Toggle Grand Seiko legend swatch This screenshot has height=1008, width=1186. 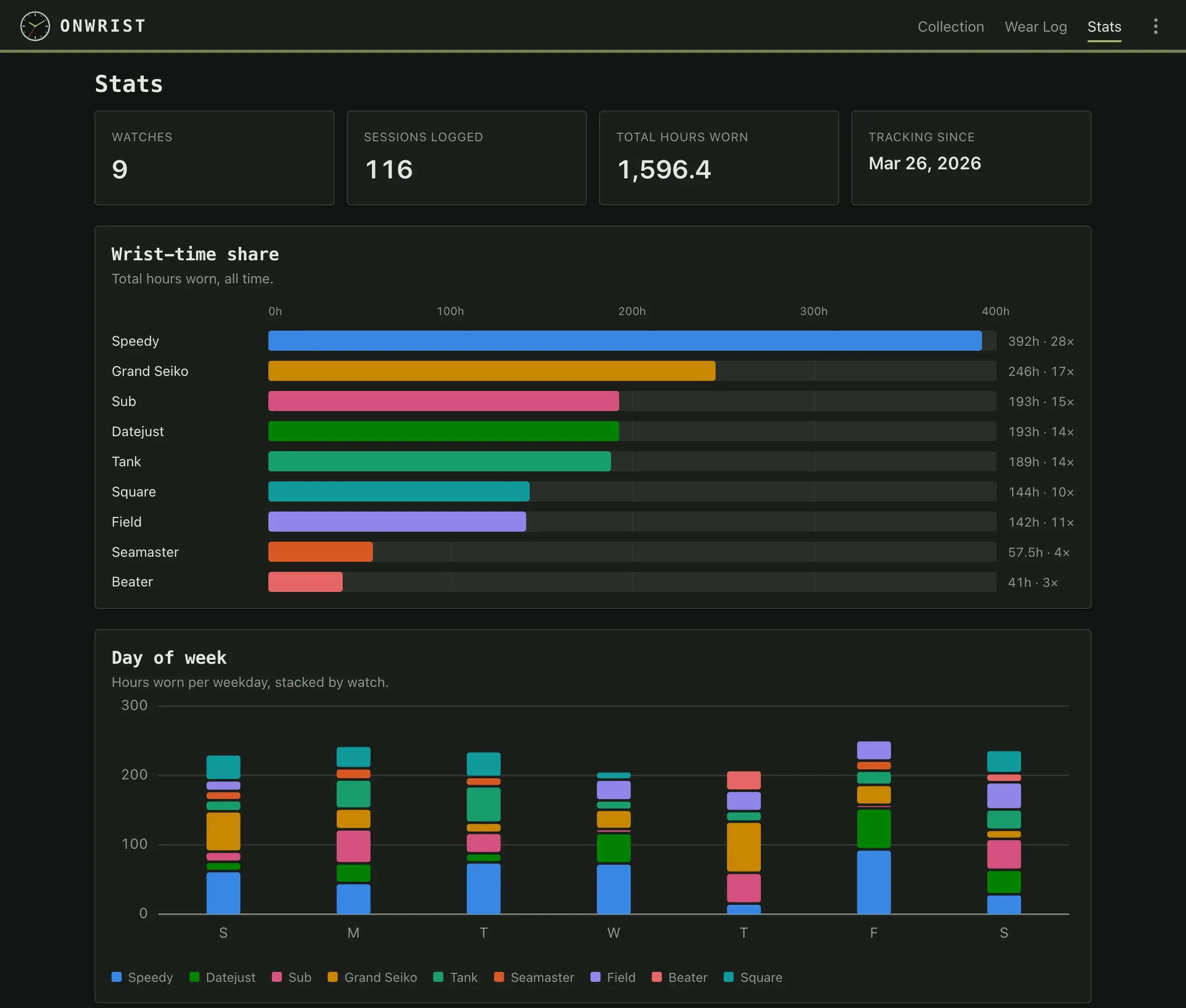pos(333,976)
